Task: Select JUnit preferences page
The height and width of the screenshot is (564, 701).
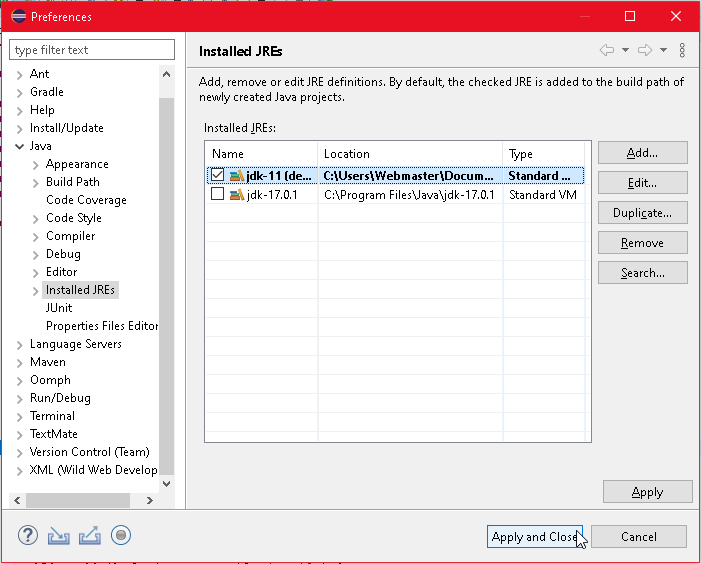Action: click(x=59, y=308)
